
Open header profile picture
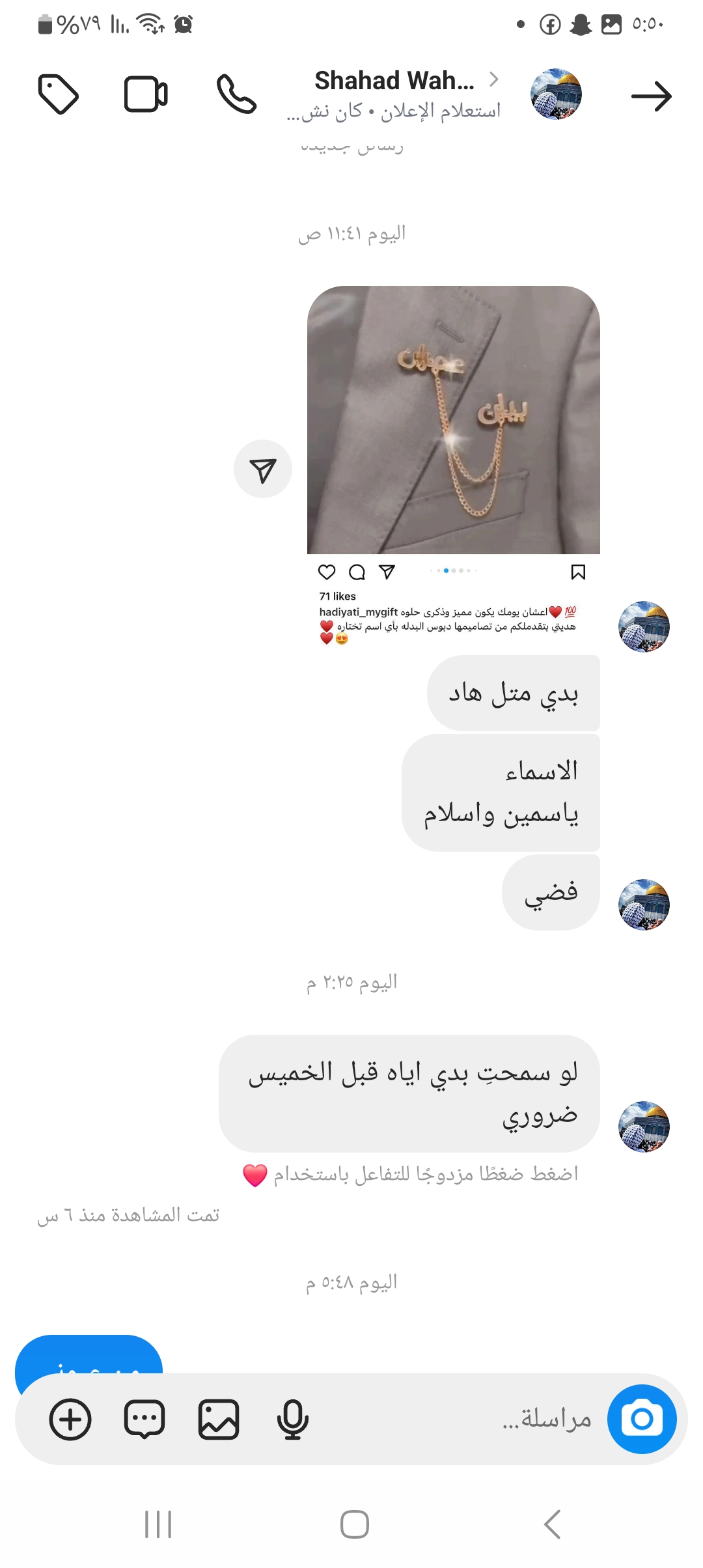click(556, 94)
